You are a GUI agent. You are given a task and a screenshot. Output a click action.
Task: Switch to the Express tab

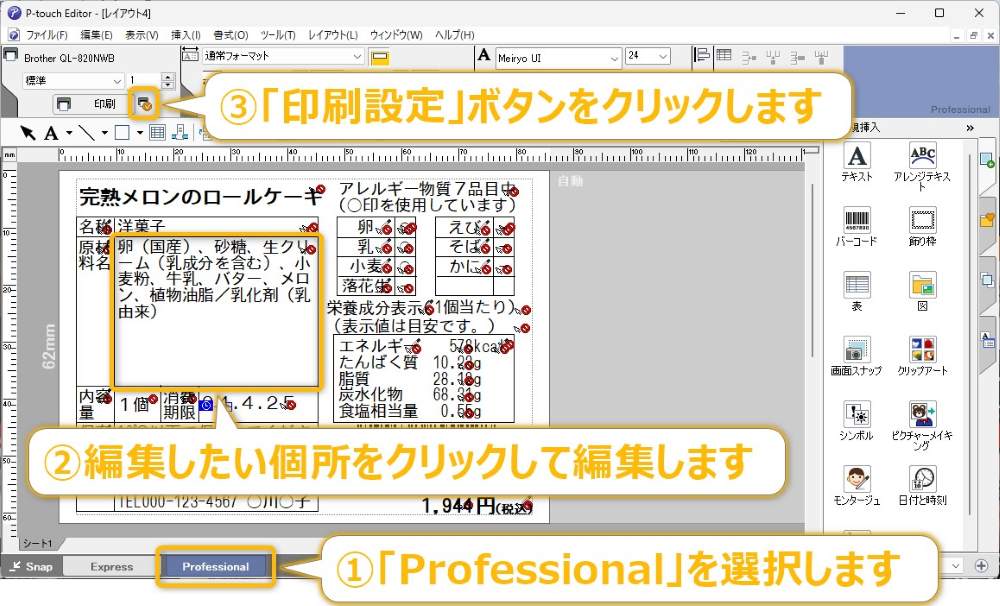[x=110, y=566]
